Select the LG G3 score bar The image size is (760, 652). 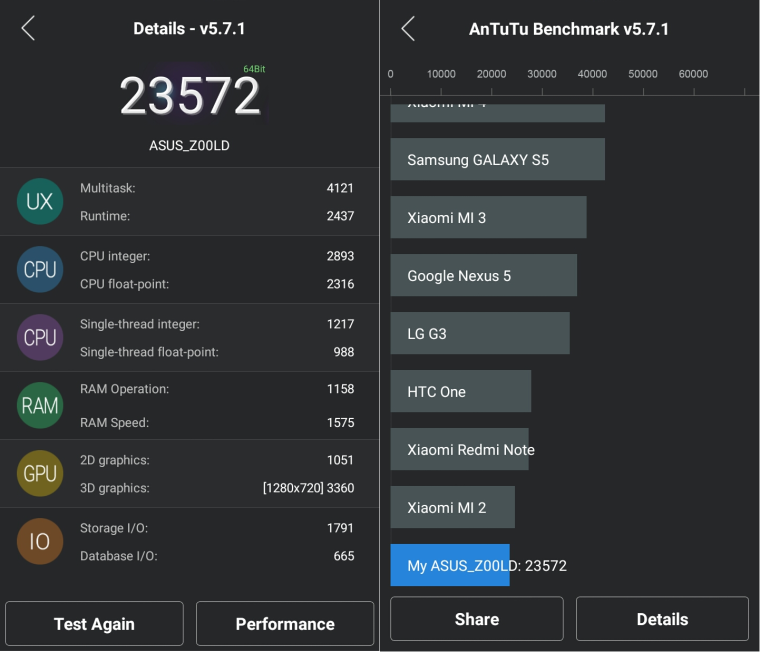click(479, 334)
